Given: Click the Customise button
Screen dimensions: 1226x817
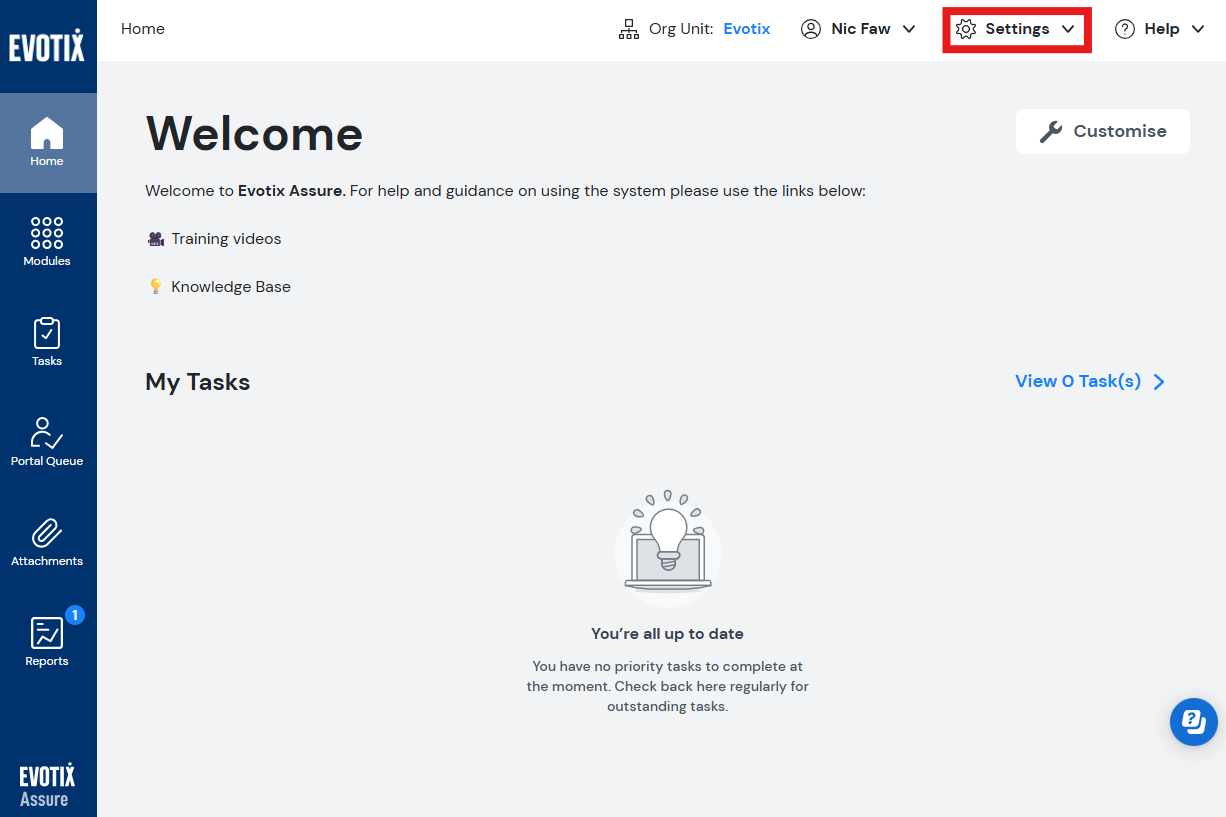Looking at the screenshot, I should [1103, 131].
